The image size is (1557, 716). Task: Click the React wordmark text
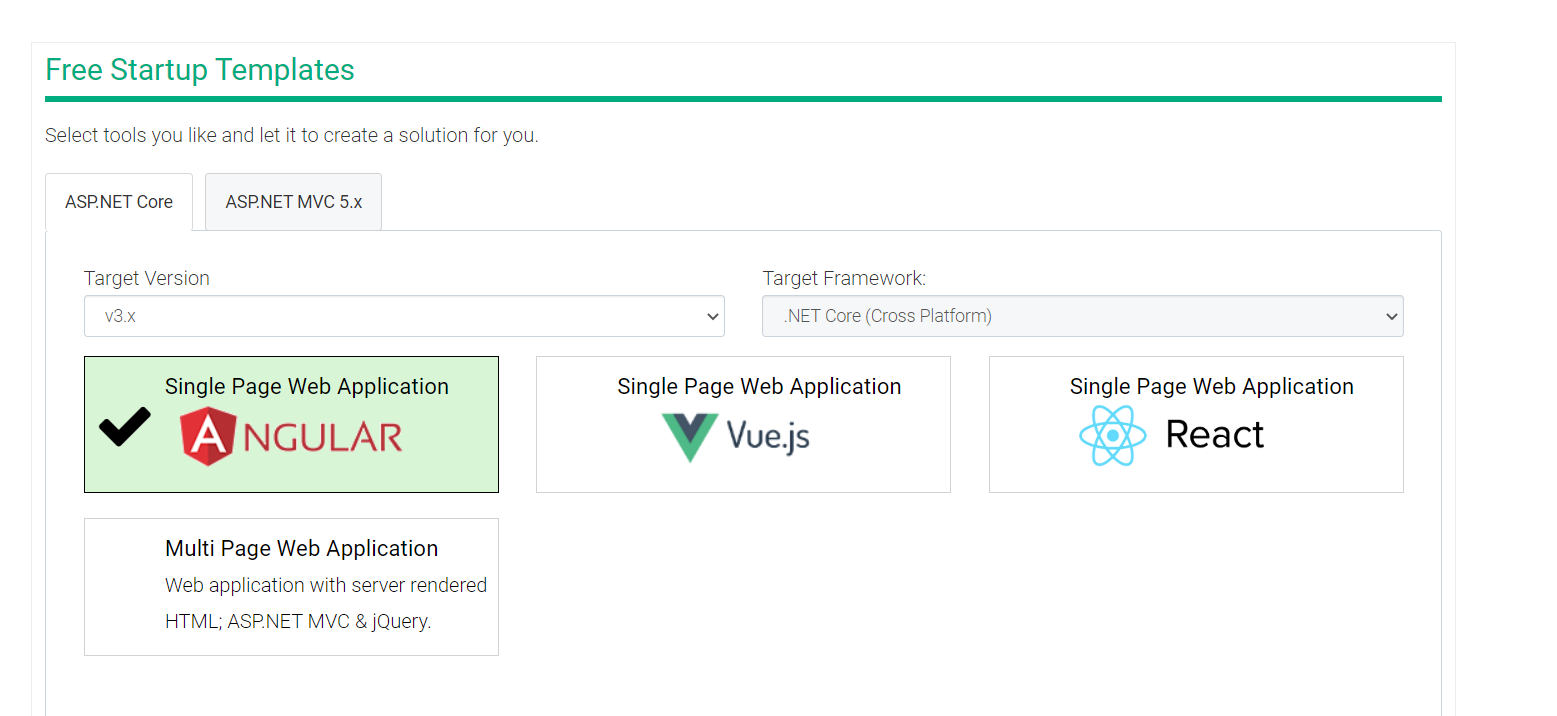(1215, 435)
